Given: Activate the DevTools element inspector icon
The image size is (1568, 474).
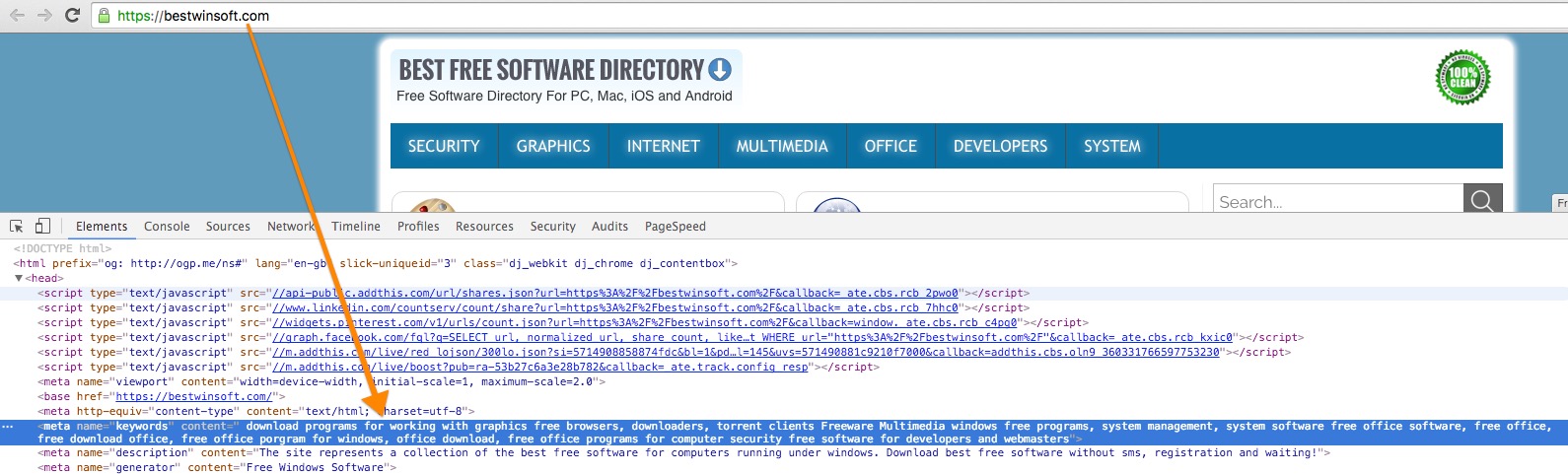Looking at the screenshot, I should pos(17,226).
